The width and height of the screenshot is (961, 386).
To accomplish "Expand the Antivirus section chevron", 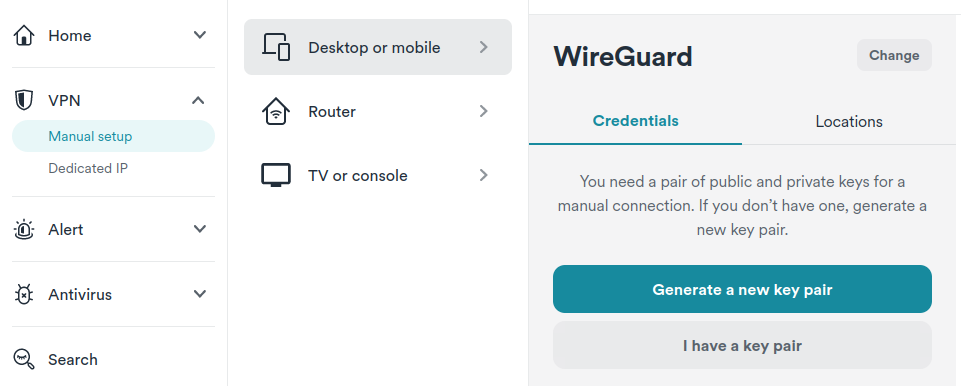I will point(200,294).
